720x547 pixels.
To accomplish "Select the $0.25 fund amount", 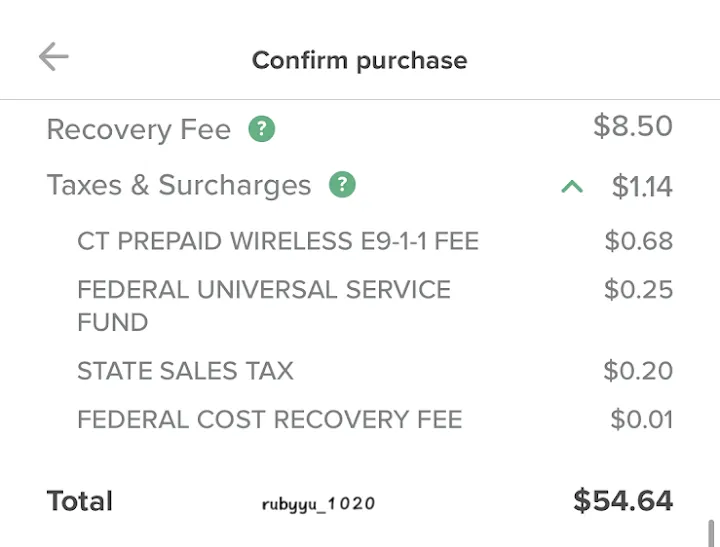I will pos(638,290).
